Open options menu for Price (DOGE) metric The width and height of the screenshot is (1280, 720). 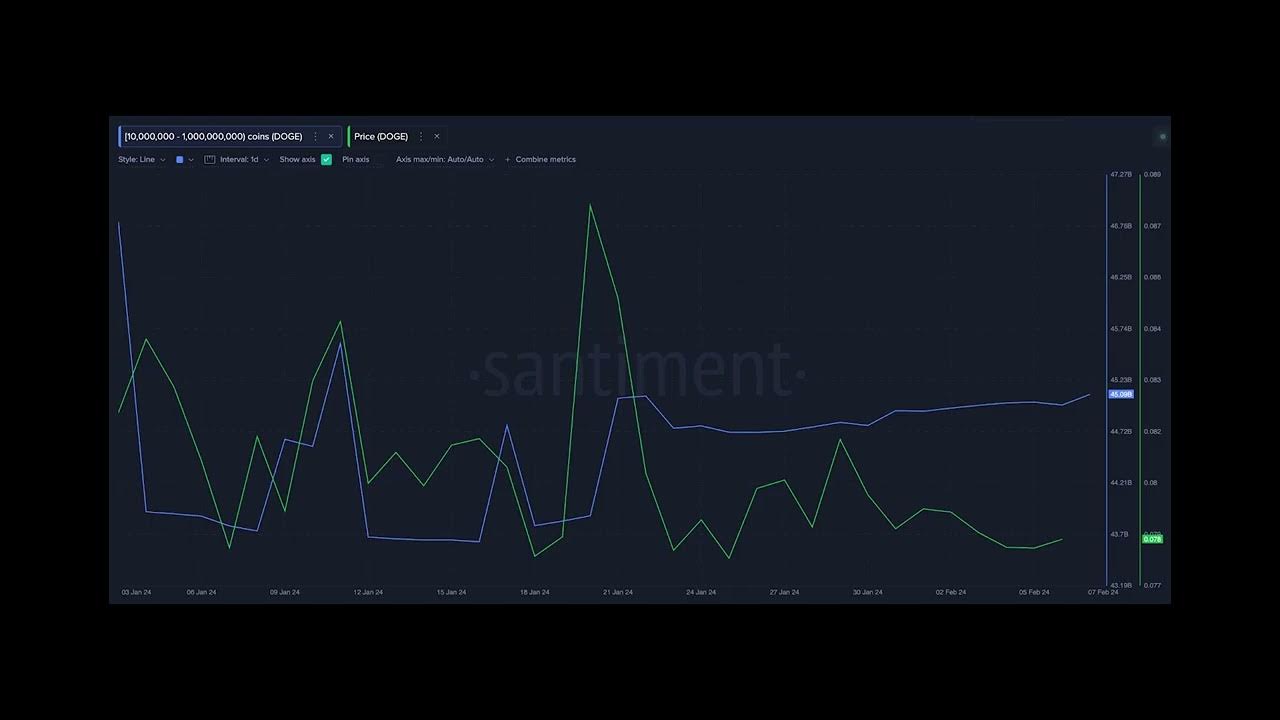tap(421, 136)
